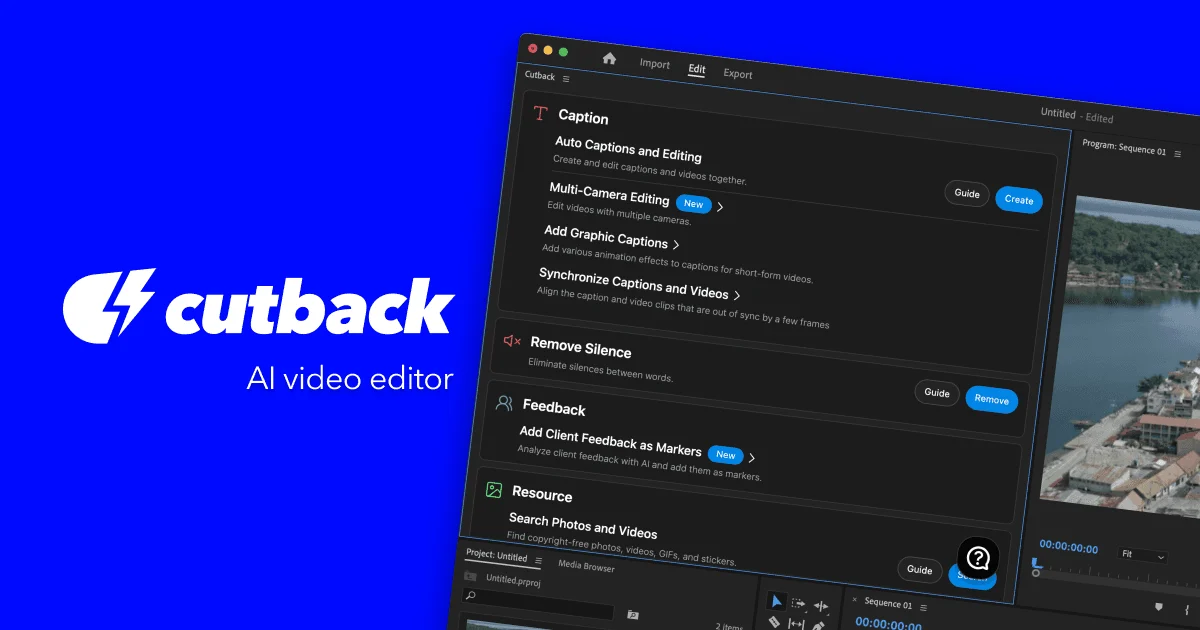The height and width of the screenshot is (630, 1200).
Task: Click the Feedback people icon
Action: (504, 403)
